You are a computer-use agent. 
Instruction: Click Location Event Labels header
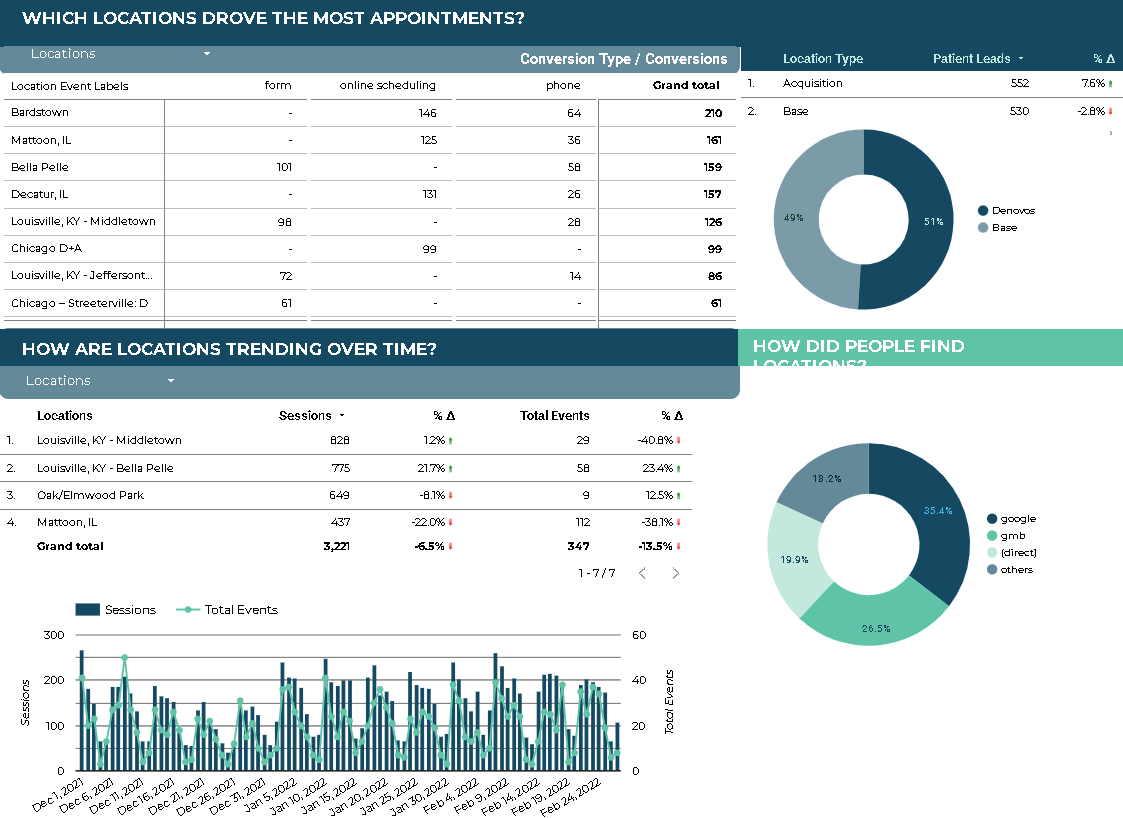coord(69,86)
